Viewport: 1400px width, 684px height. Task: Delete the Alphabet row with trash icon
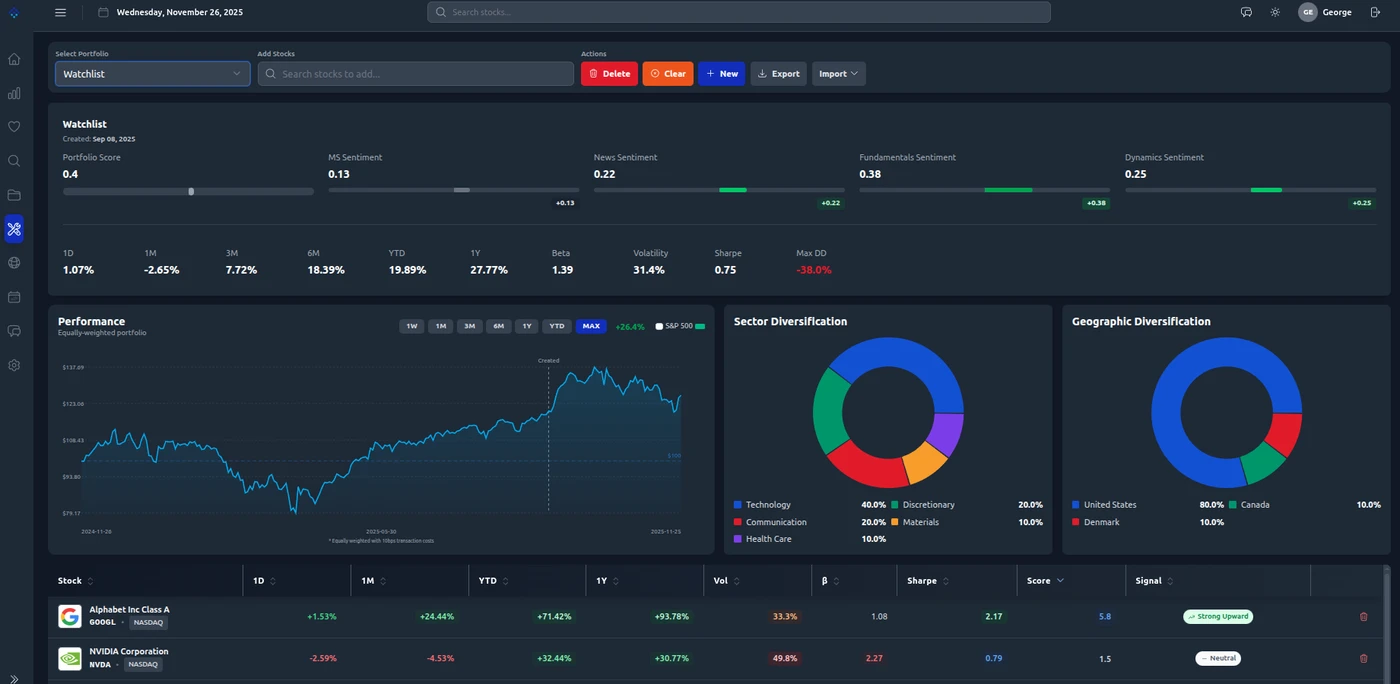(x=1363, y=616)
